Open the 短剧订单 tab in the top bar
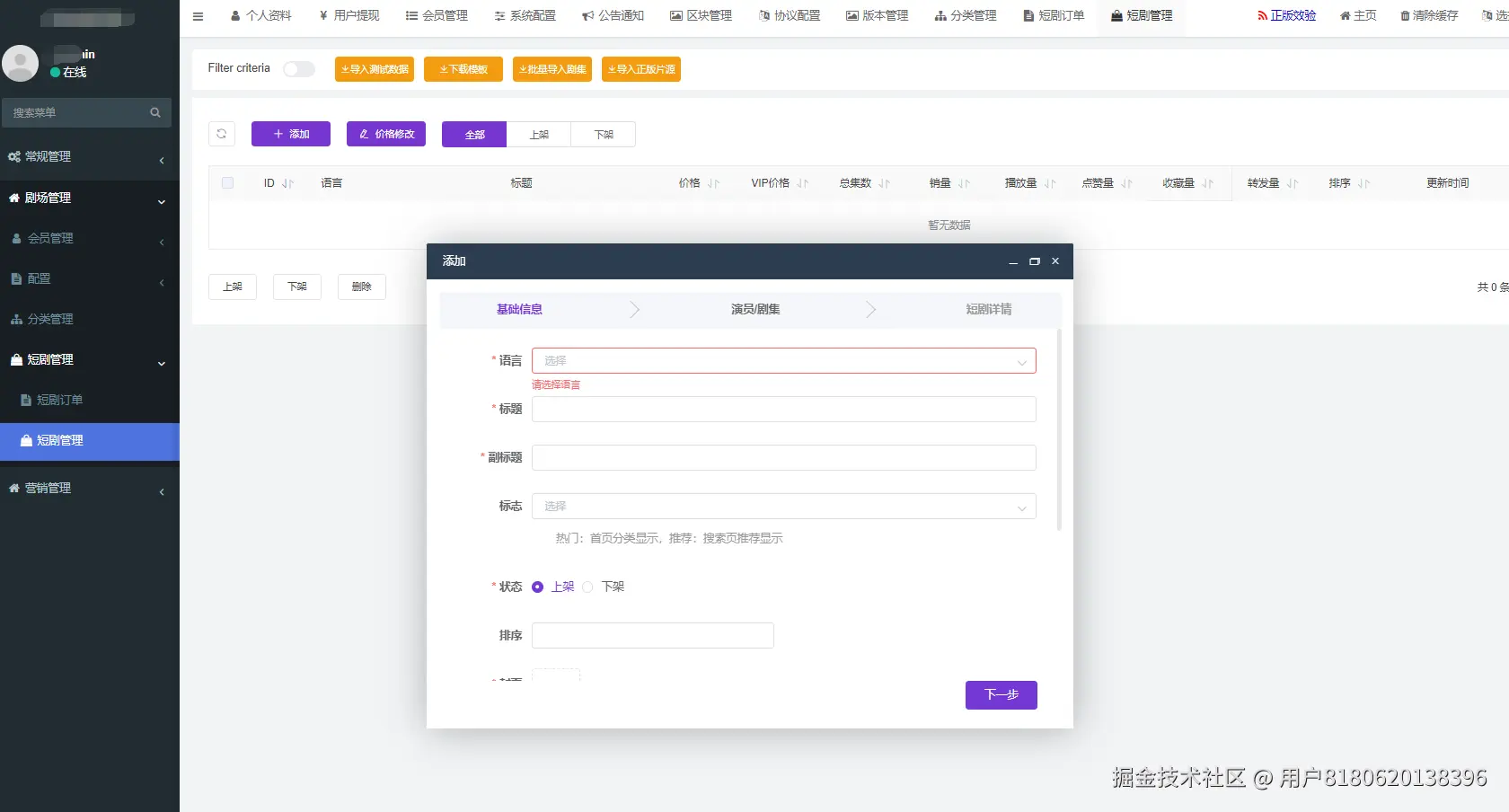1509x812 pixels. click(1054, 16)
